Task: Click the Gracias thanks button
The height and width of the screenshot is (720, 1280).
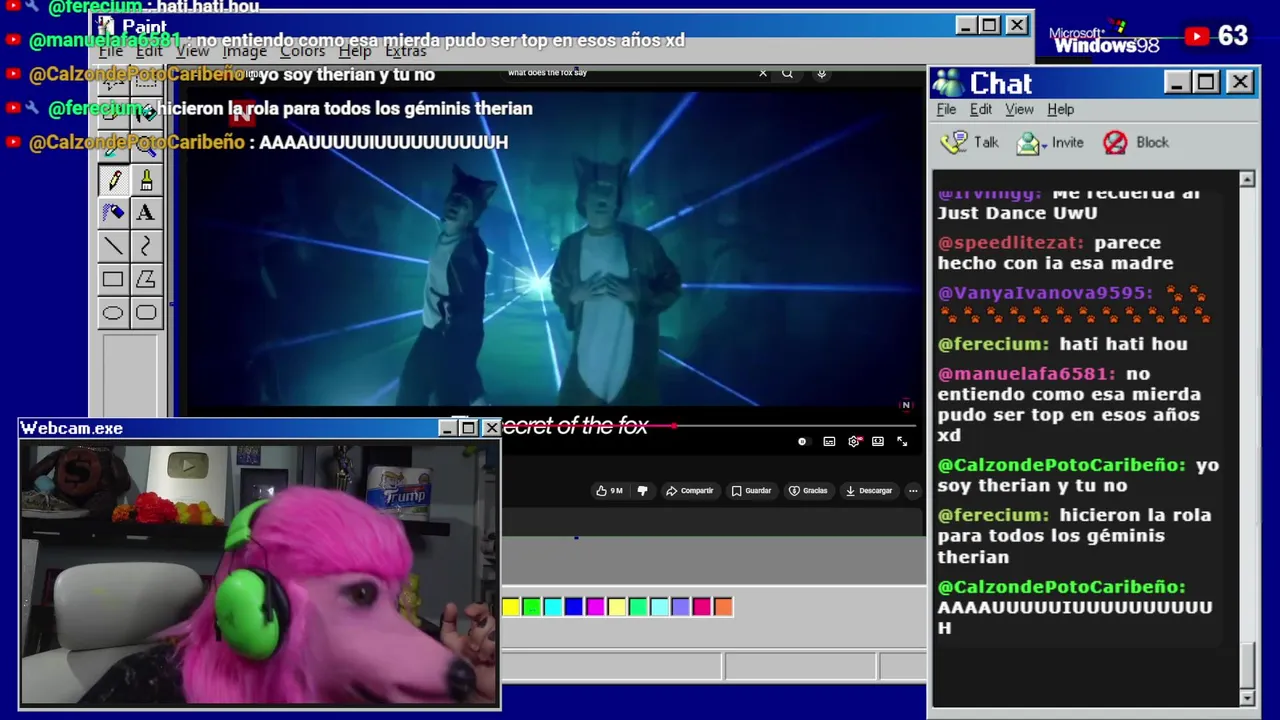Action: click(808, 491)
